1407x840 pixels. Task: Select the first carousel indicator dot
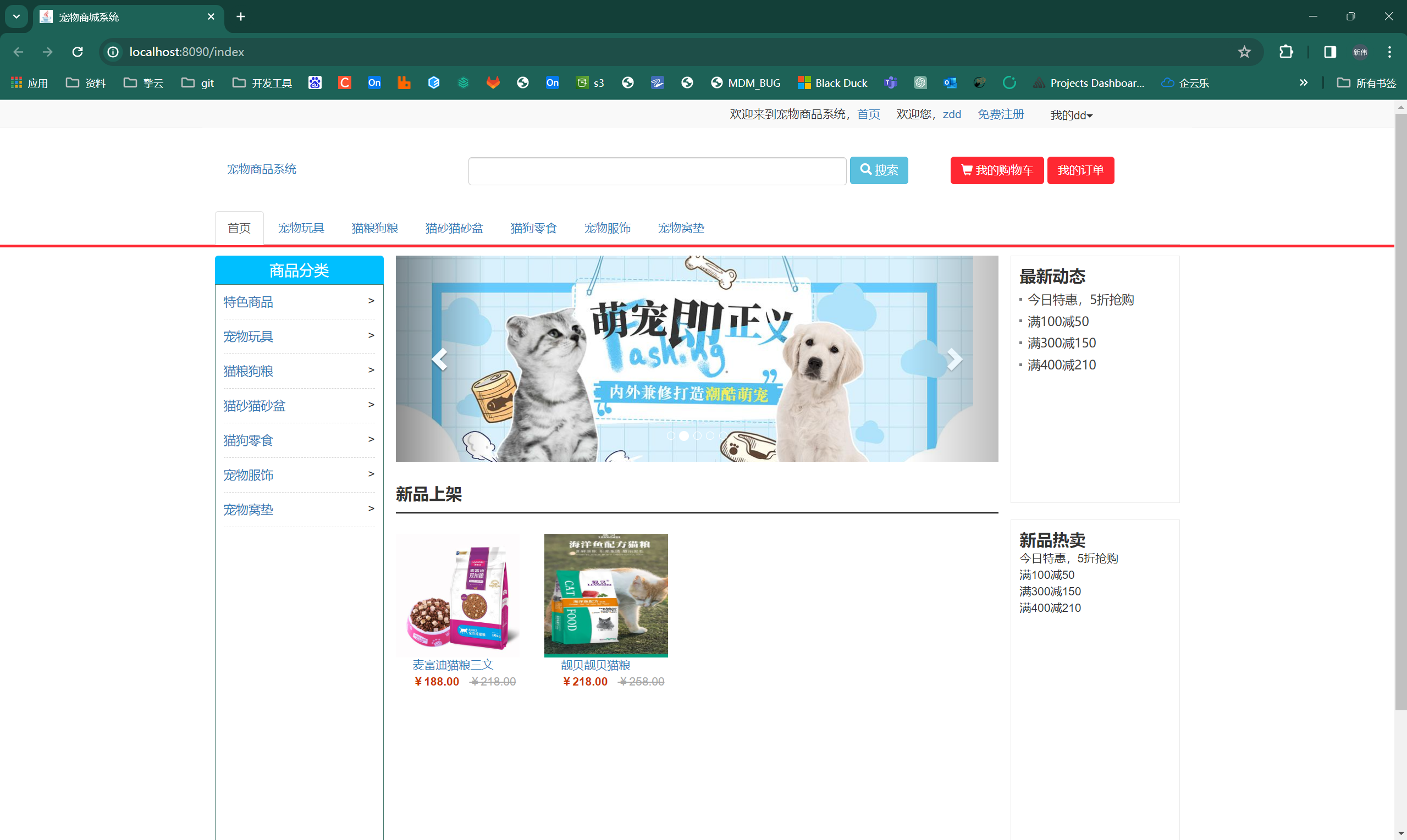[671, 436]
